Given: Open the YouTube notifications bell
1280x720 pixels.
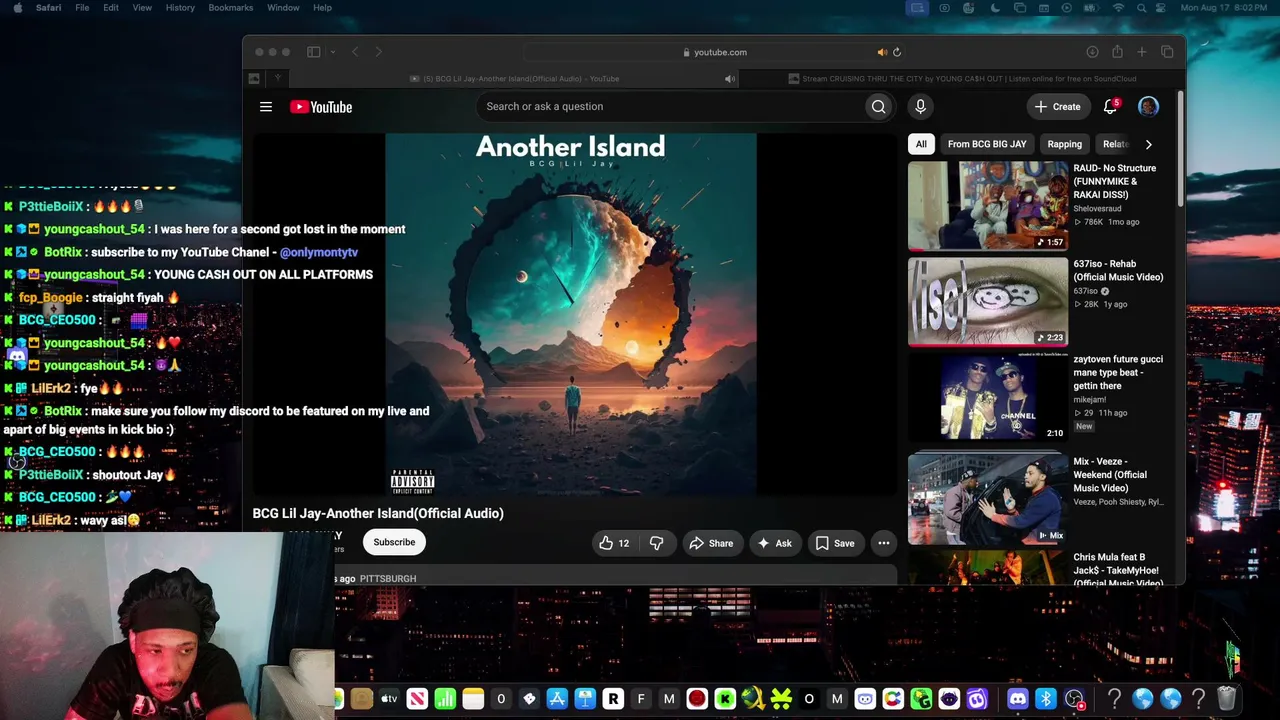Looking at the screenshot, I should point(1110,107).
